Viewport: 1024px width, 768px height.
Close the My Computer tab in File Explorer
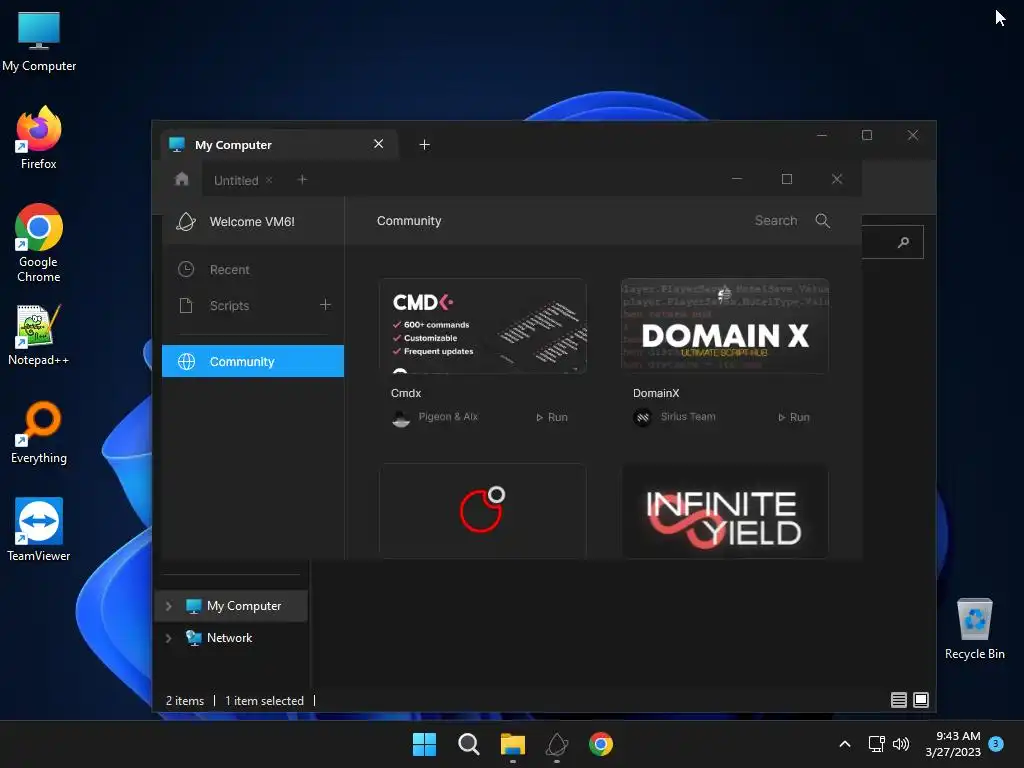(x=379, y=144)
